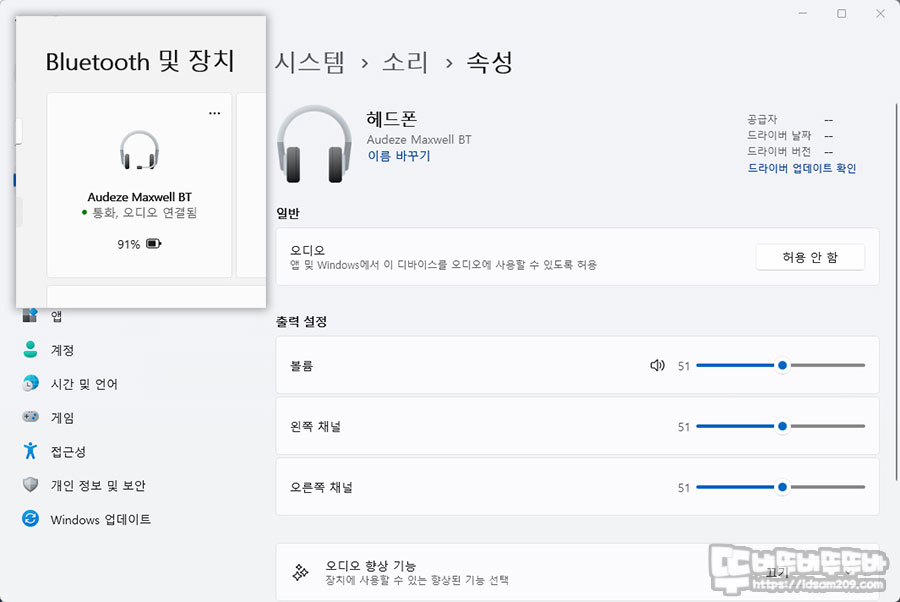The image size is (900, 602).
Task: Click the 91% battery level text
Action: [x=129, y=244]
